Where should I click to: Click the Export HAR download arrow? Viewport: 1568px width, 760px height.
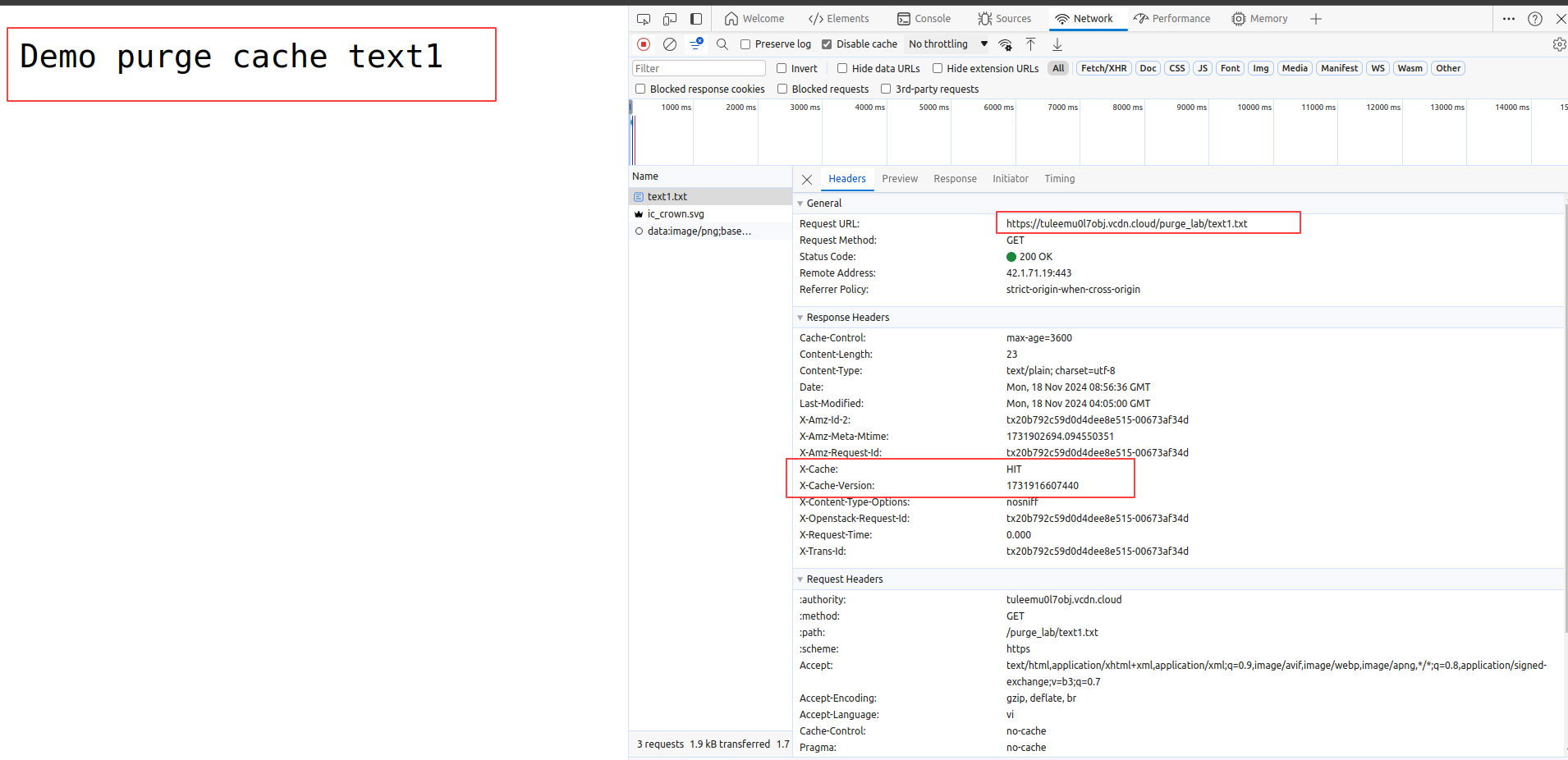1057,44
